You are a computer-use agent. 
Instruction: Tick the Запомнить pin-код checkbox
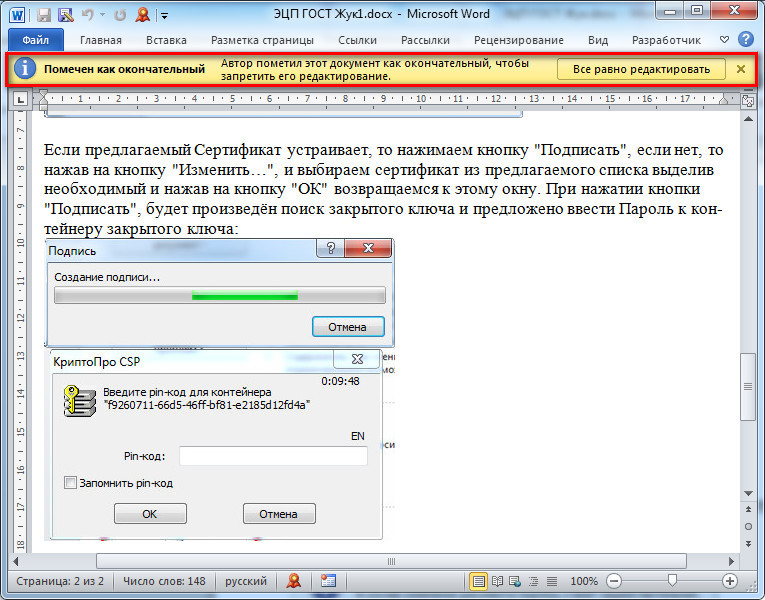70,483
